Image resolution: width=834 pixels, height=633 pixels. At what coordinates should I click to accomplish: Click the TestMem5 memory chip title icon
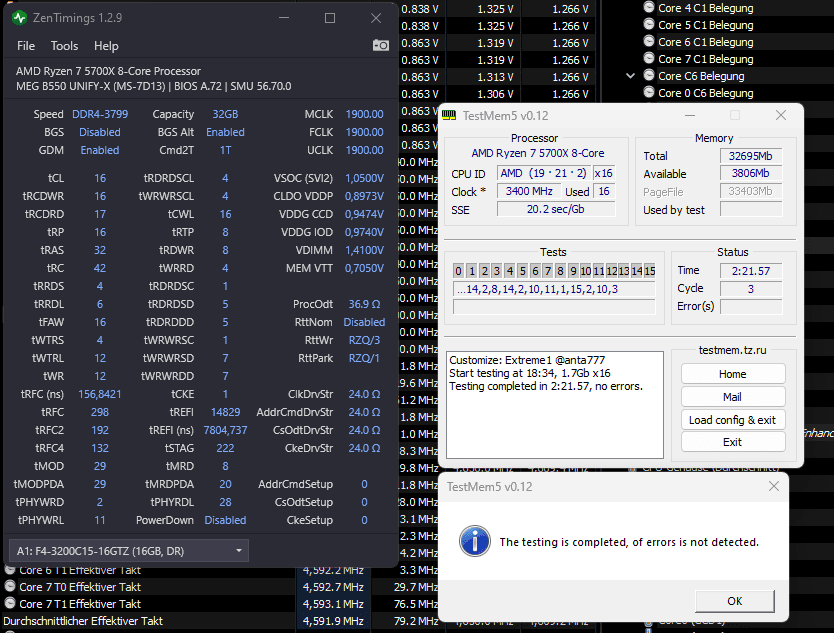[x=449, y=115]
